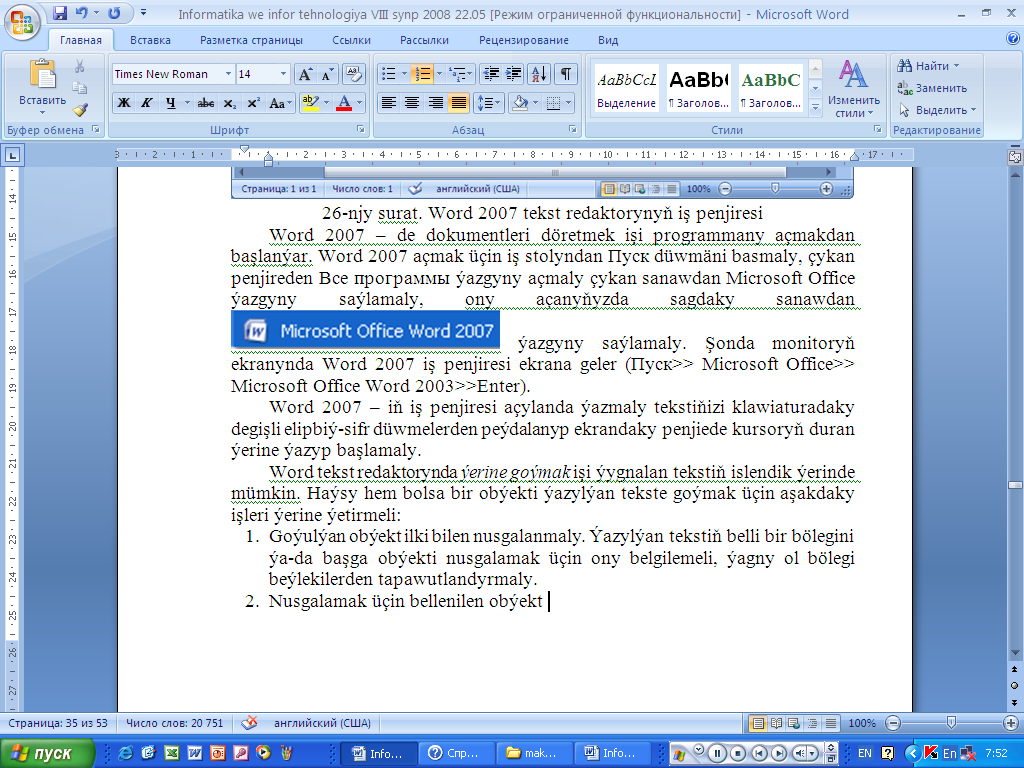
Task: Click Число слов: 20 751 in status bar
Action: point(174,723)
